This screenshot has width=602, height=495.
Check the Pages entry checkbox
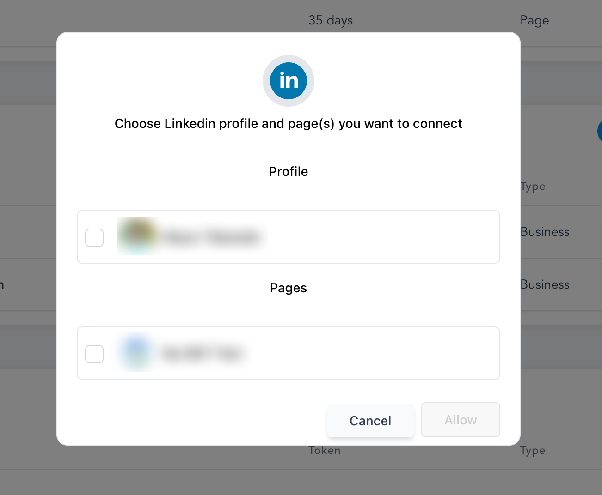pos(94,354)
